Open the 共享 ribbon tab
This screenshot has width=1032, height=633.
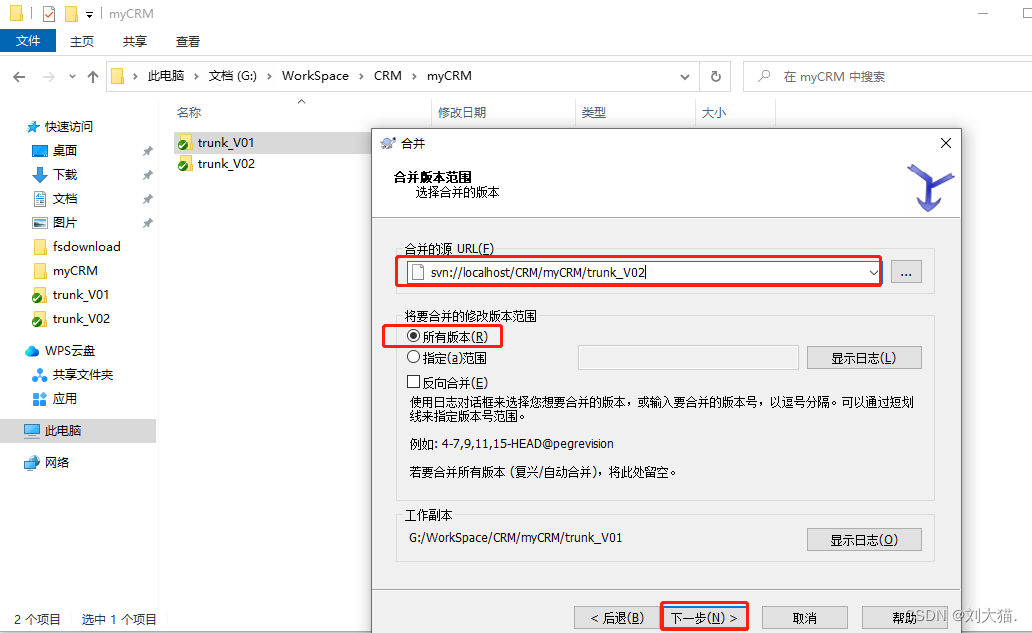tap(134, 41)
